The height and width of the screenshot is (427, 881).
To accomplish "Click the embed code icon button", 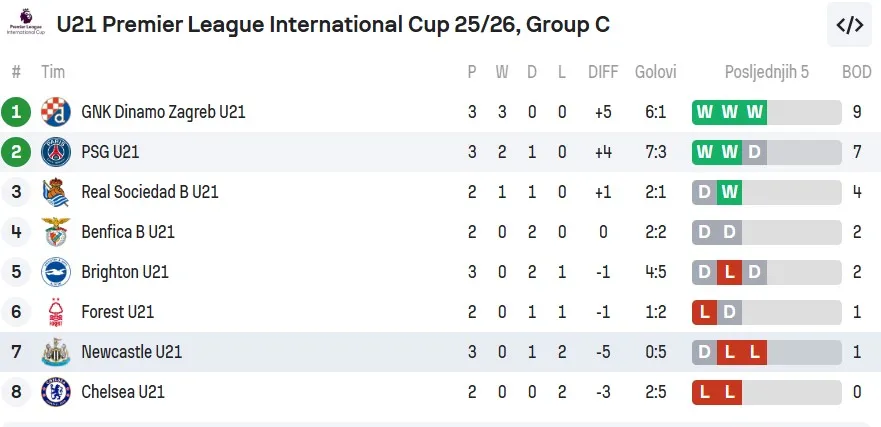I will tap(849, 25).
